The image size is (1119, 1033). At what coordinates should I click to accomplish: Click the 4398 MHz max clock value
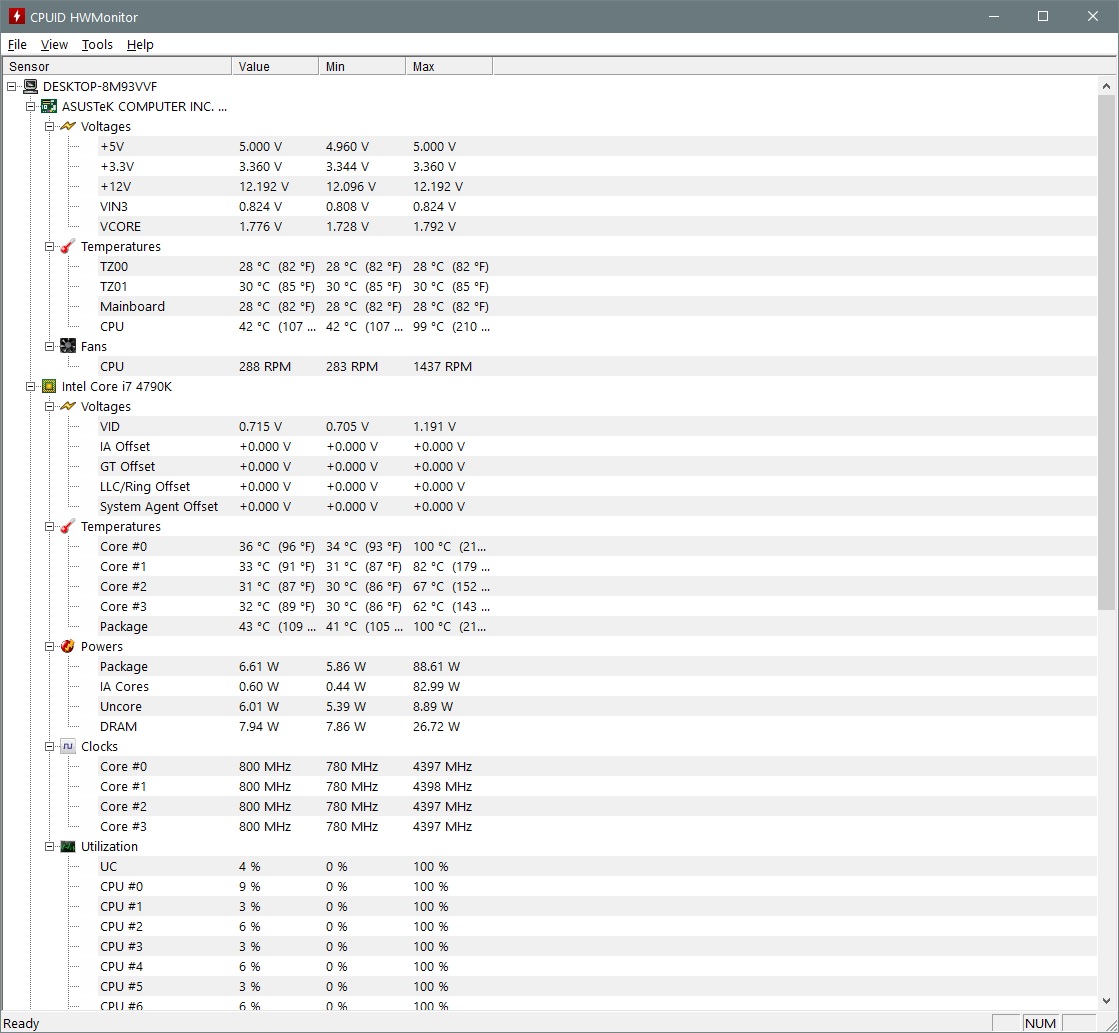(x=442, y=786)
